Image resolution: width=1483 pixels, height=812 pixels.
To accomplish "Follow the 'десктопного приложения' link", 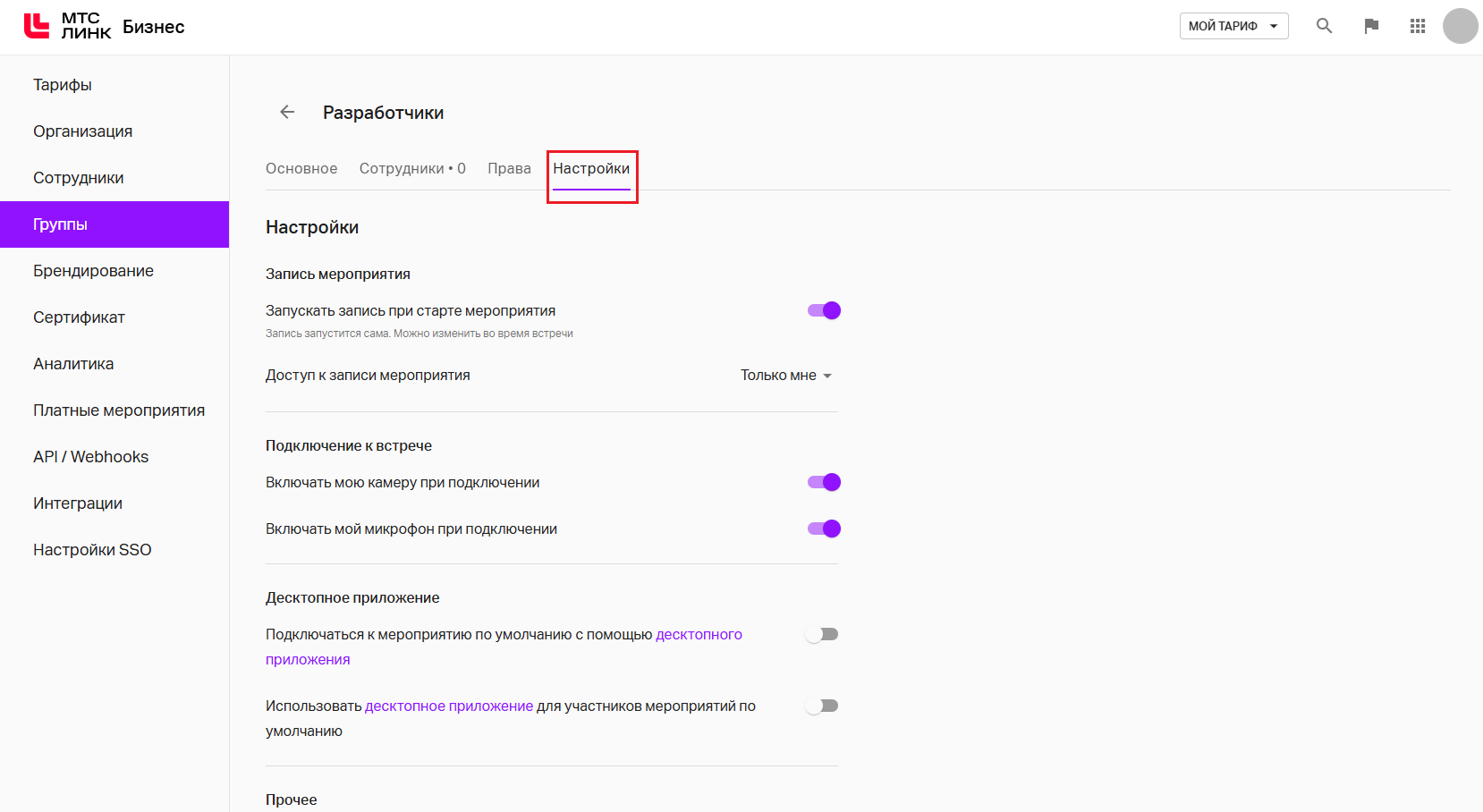I will click(x=699, y=634).
